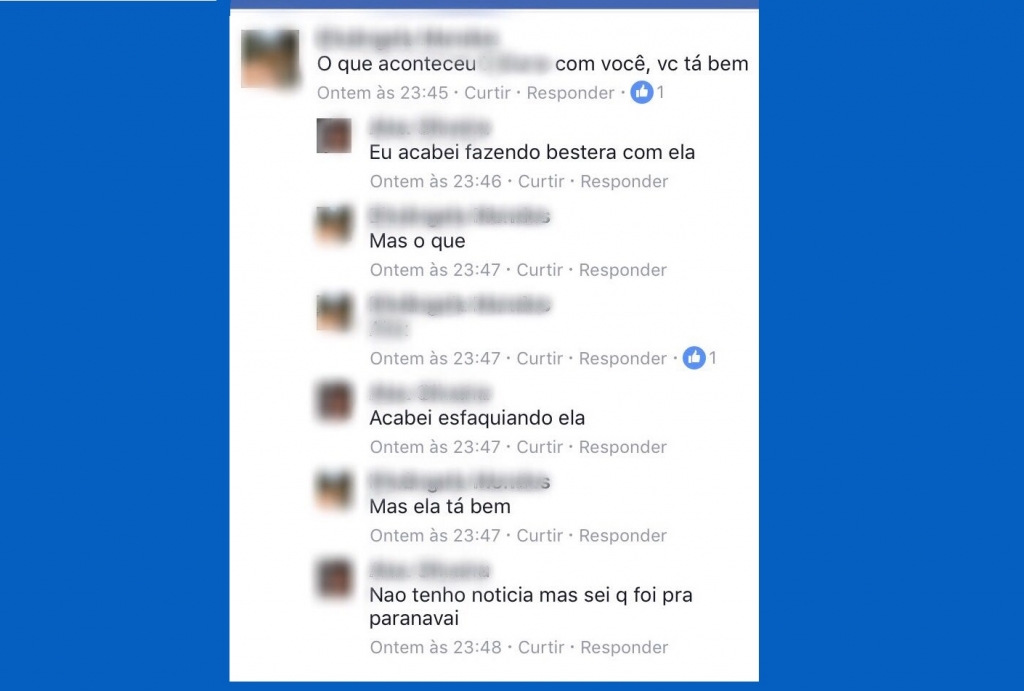Screen dimensions: 1024x691
Task: Click the blurred author name above 'Mas ela tá bem'
Action: [x=460, y=481]
